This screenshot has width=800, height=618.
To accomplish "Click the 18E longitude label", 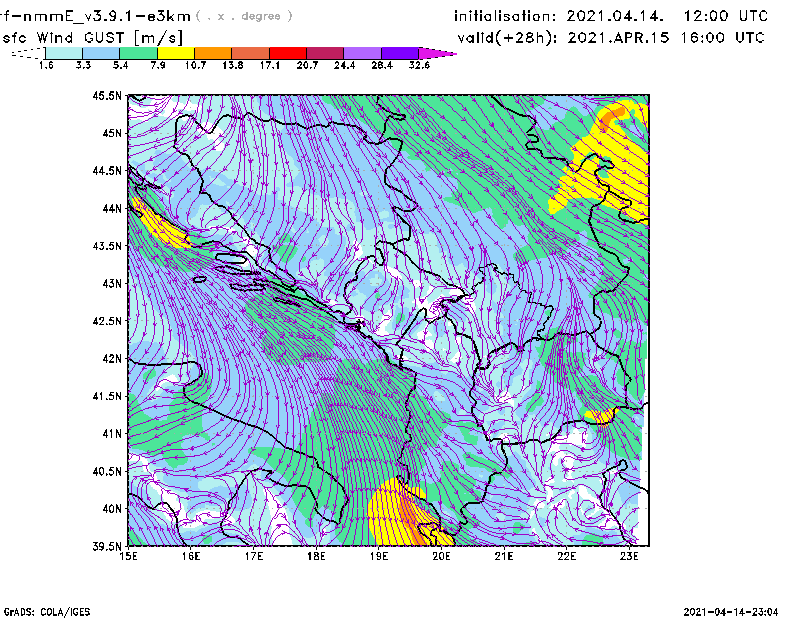I will (316, 556).
